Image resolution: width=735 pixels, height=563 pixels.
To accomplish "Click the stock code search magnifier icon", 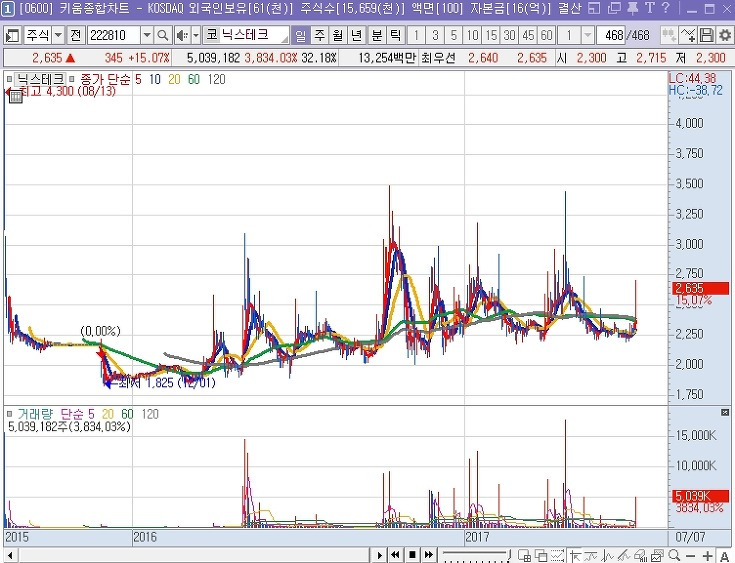I will click(162, 35).
